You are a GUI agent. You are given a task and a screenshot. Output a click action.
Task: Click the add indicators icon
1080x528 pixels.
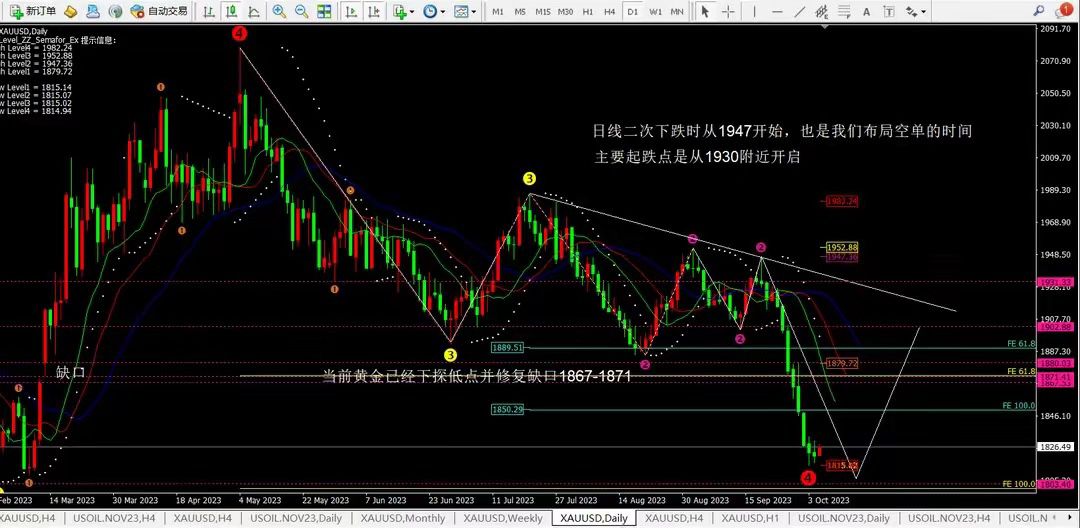click(x=399, y=12)
